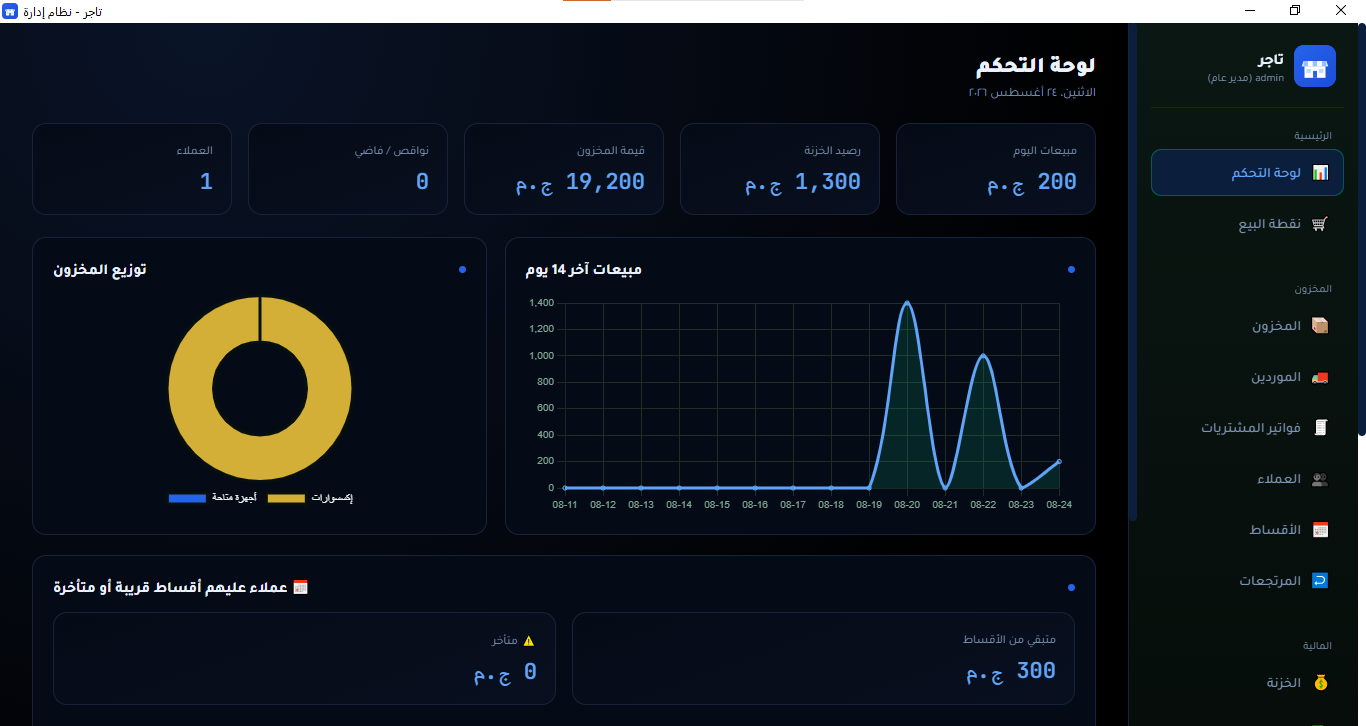Select الأقساط in the sidebar
Image resolution: width=1366 pixels, height=726 pixels.
[1247, 530]
